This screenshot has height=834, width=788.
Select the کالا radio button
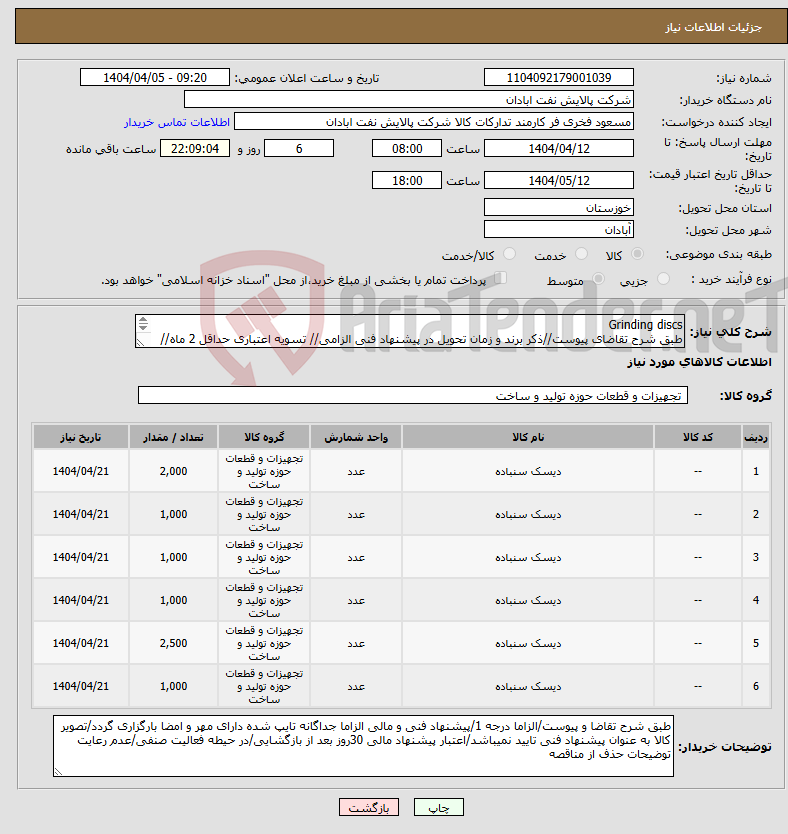pyautogui.click(x=637, y=254)
